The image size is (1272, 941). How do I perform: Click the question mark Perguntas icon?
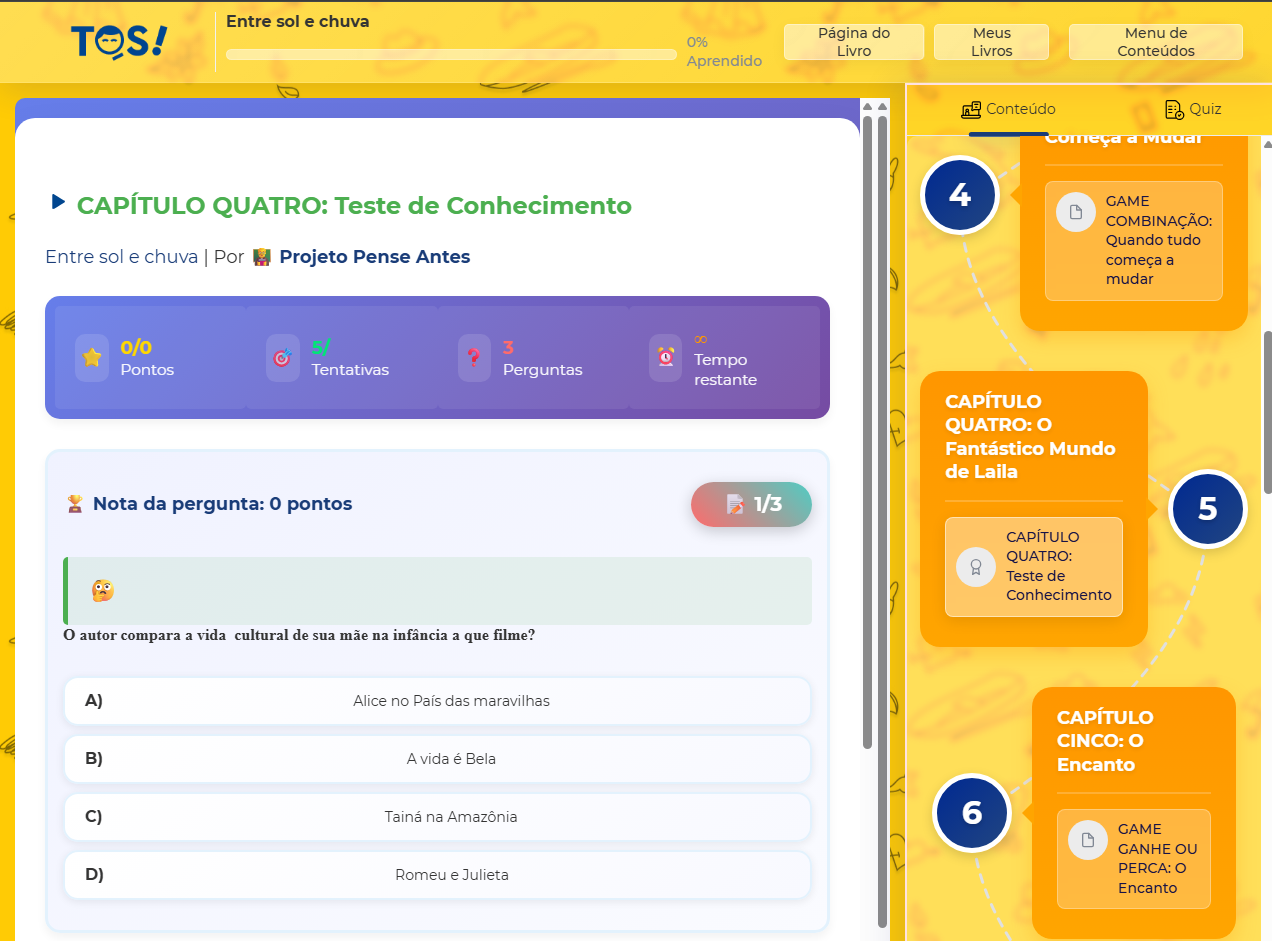[474, 358]
